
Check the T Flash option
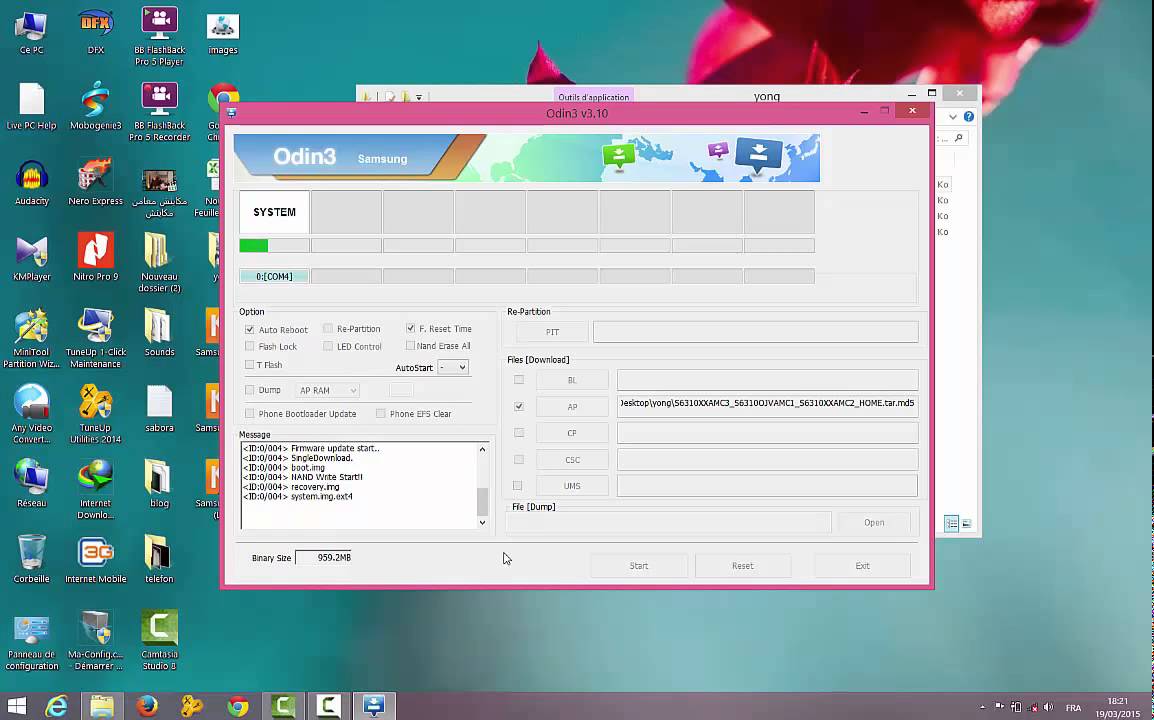[249, 364]
